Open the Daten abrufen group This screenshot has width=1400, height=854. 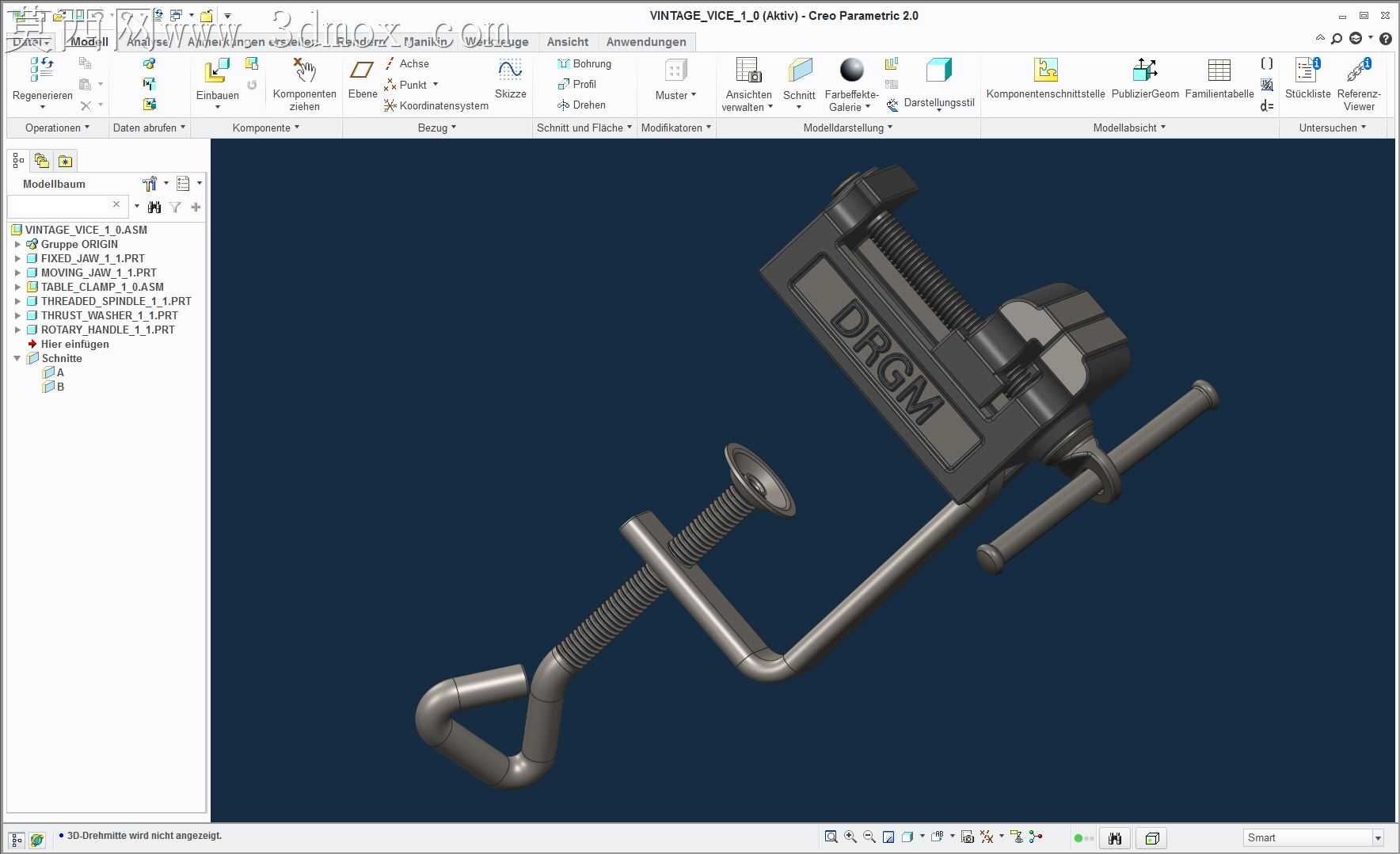149,128
